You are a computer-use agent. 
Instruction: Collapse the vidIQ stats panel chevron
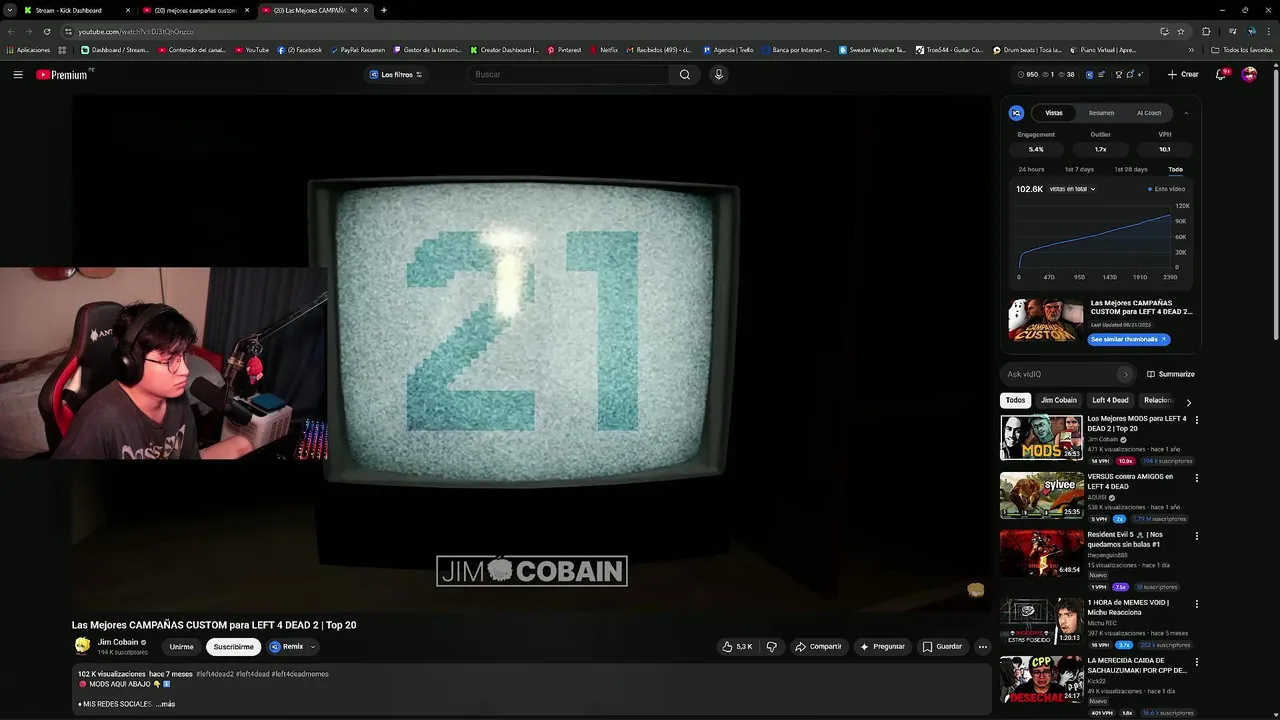click(x=1186, y=113)
